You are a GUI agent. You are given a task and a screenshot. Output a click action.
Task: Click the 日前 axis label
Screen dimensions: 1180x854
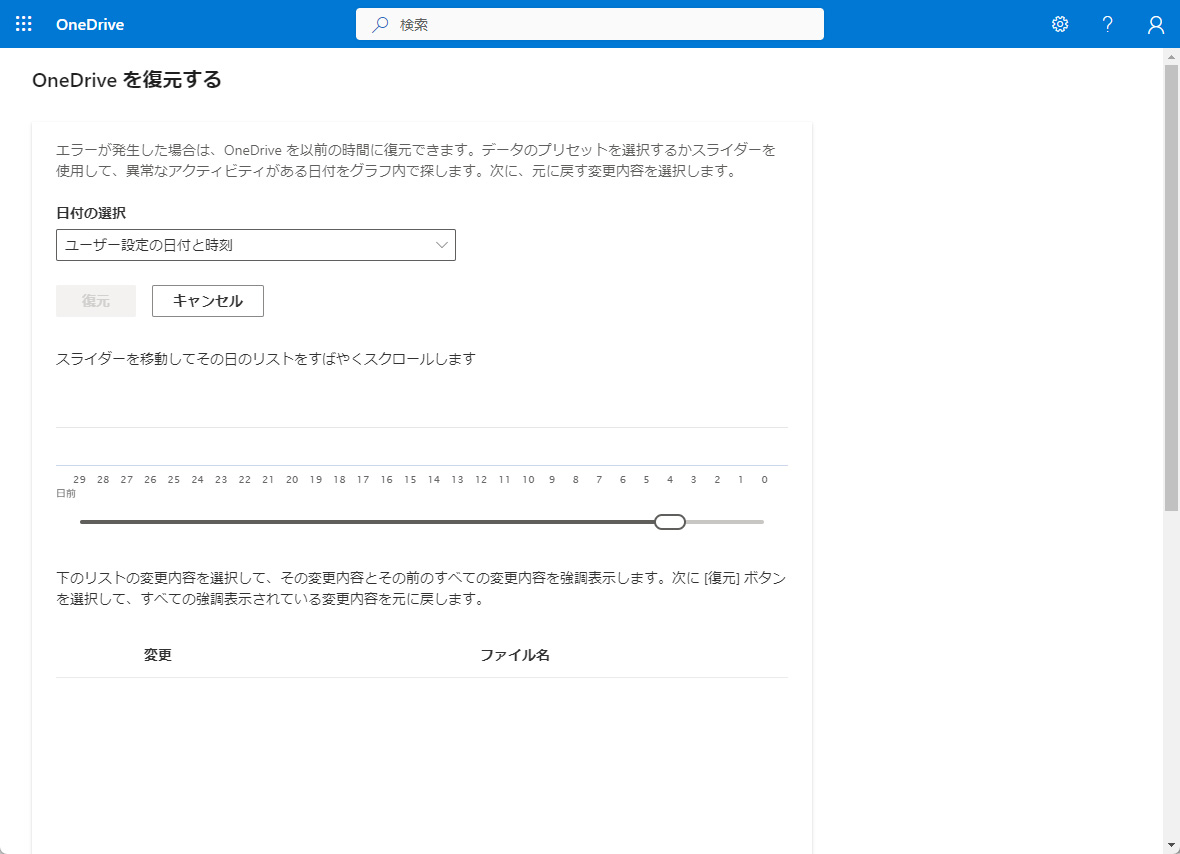pyautogui.click(x=66, y=494)
